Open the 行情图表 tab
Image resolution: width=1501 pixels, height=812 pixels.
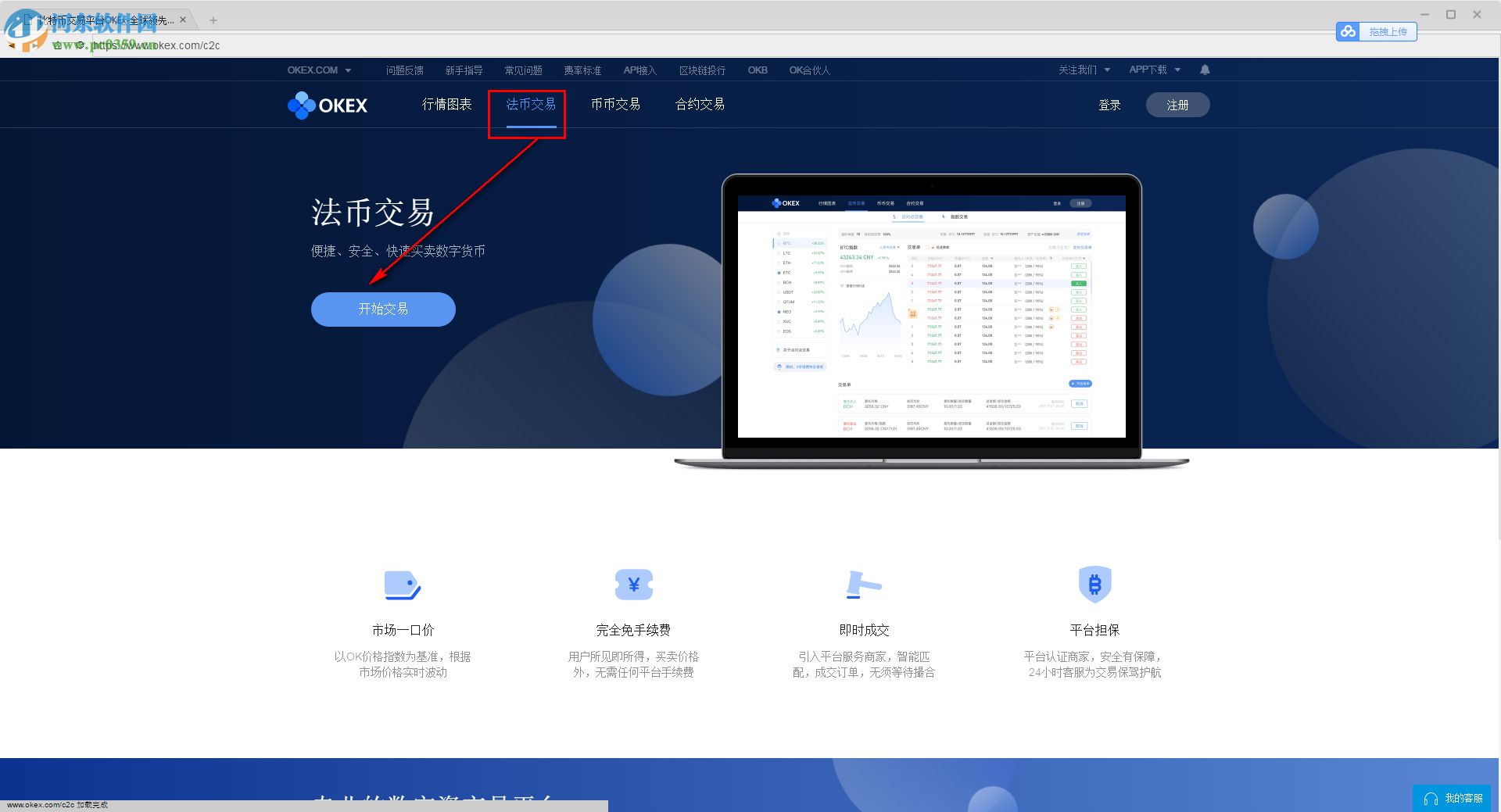[x=446, y=104]
